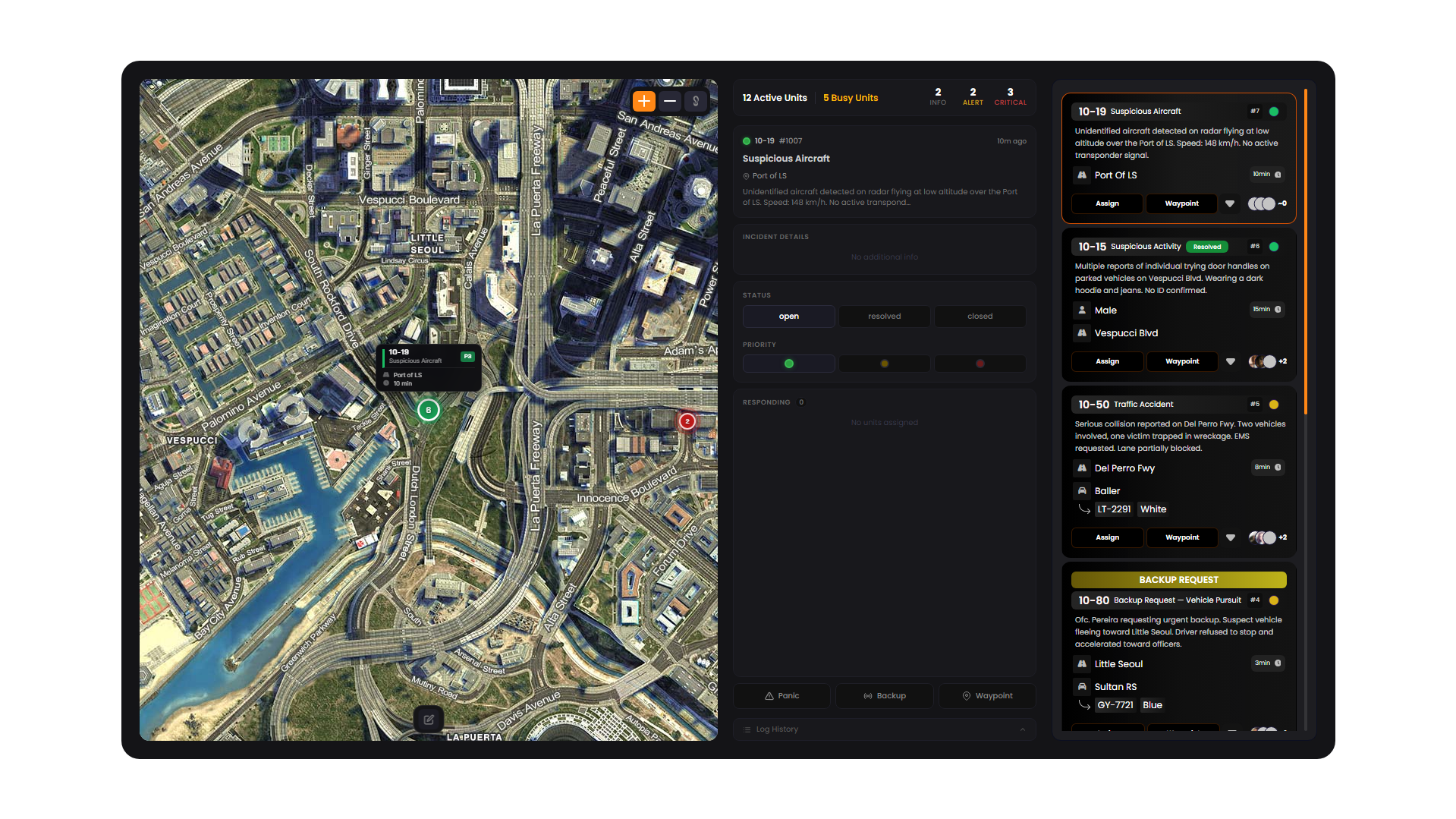Click the edit pencil icon on the map
Image resolution: width=1456 pixels, height=819 pixels.
[429, 720]
